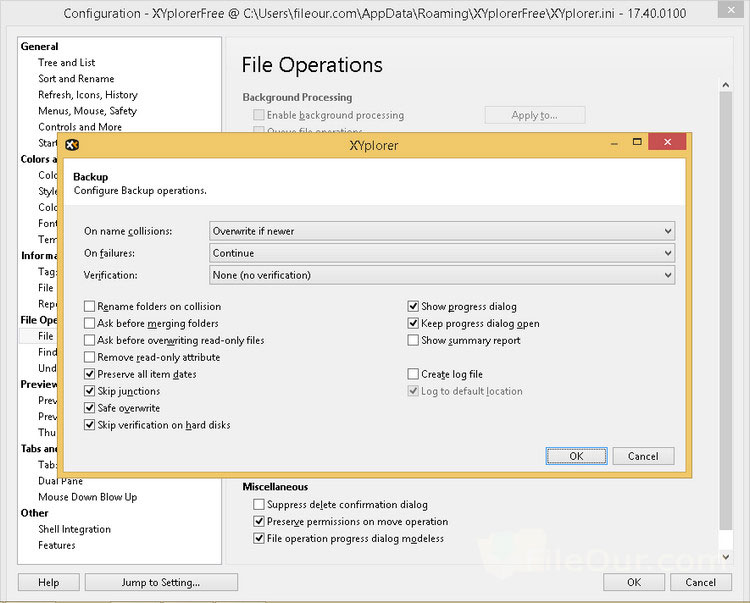Select Sort and Rename category
The width and height of the screenshot is (750, 603).
(x=76, y=78)
